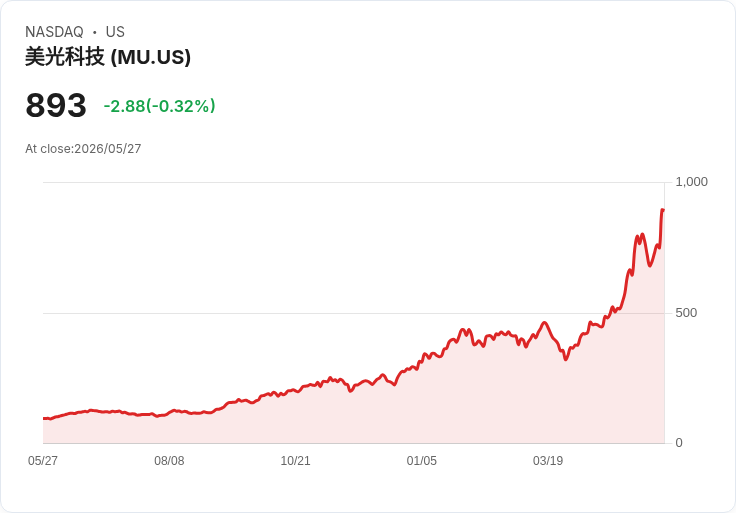Click the 1,000 y-axis label
The height and width of the screenshot is (513, 736).
tap(691, 182)
